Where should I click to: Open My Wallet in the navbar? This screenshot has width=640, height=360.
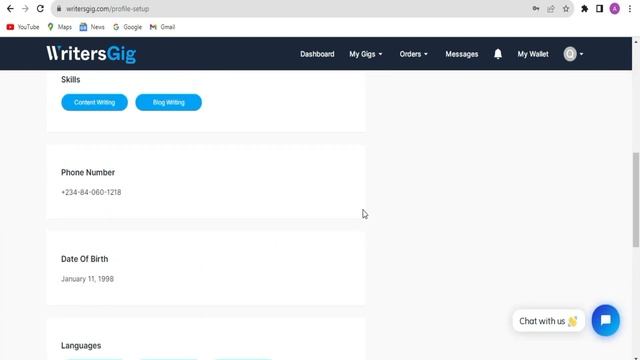(x=533, y=54)
